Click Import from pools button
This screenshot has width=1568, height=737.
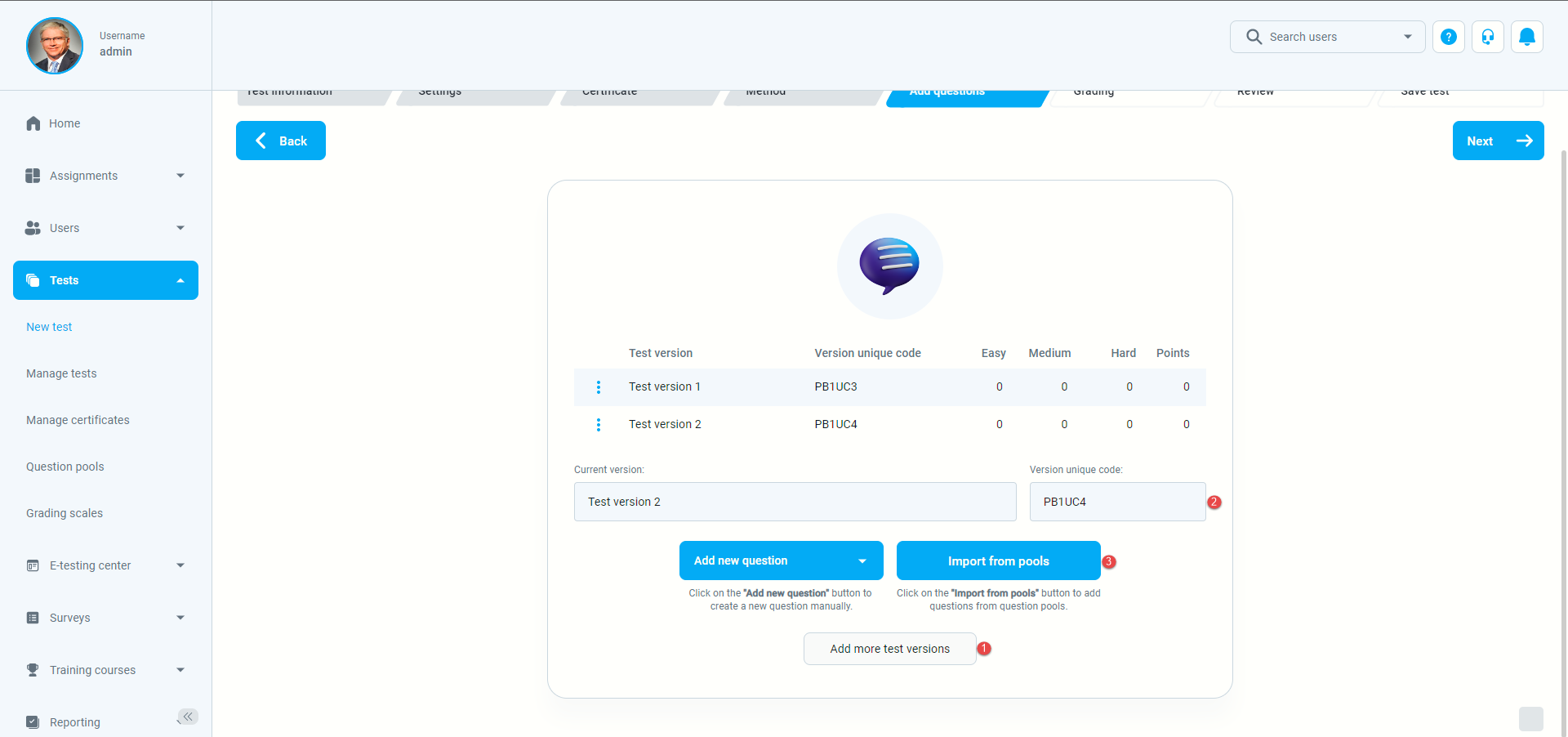pyautogui.click(x=998, y=561)
